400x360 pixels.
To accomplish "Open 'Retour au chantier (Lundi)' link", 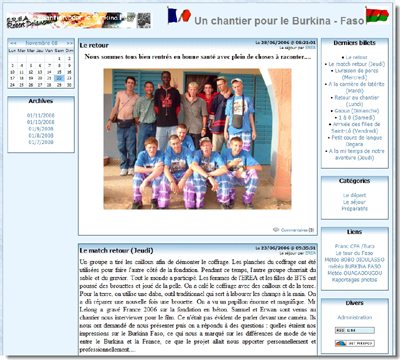I will pos(356,101).
